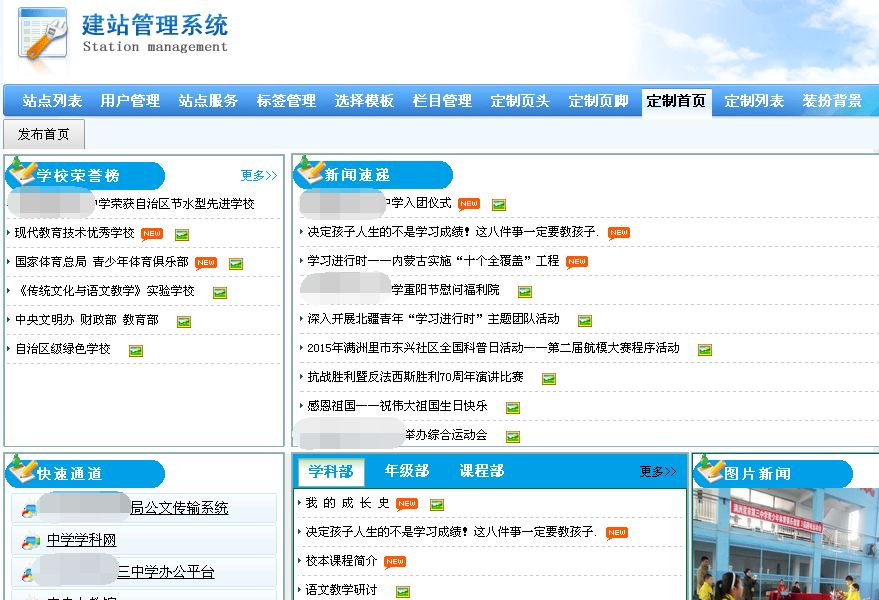The height and width of the screenshot is (600, 879).
Task: Open the 站点列表 menu item
Action: coord(52,101)
